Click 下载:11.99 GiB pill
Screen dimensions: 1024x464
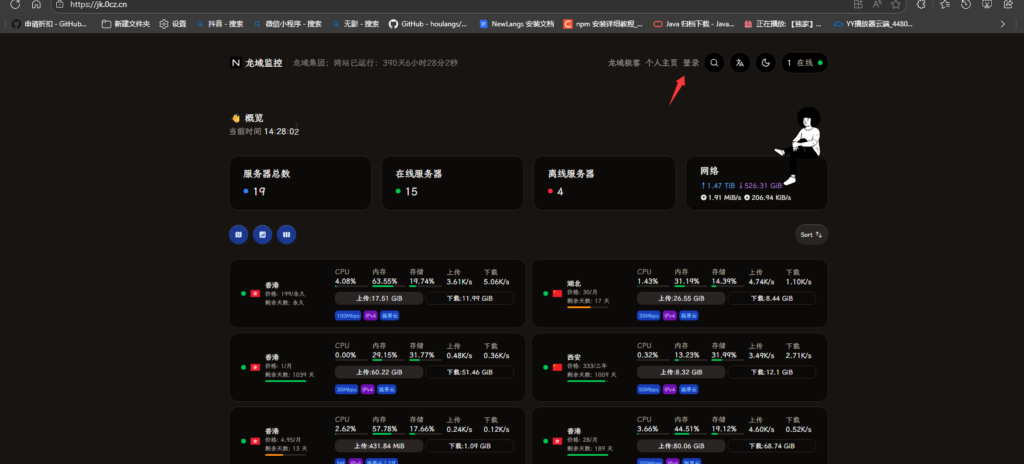[x=470, y=299]
